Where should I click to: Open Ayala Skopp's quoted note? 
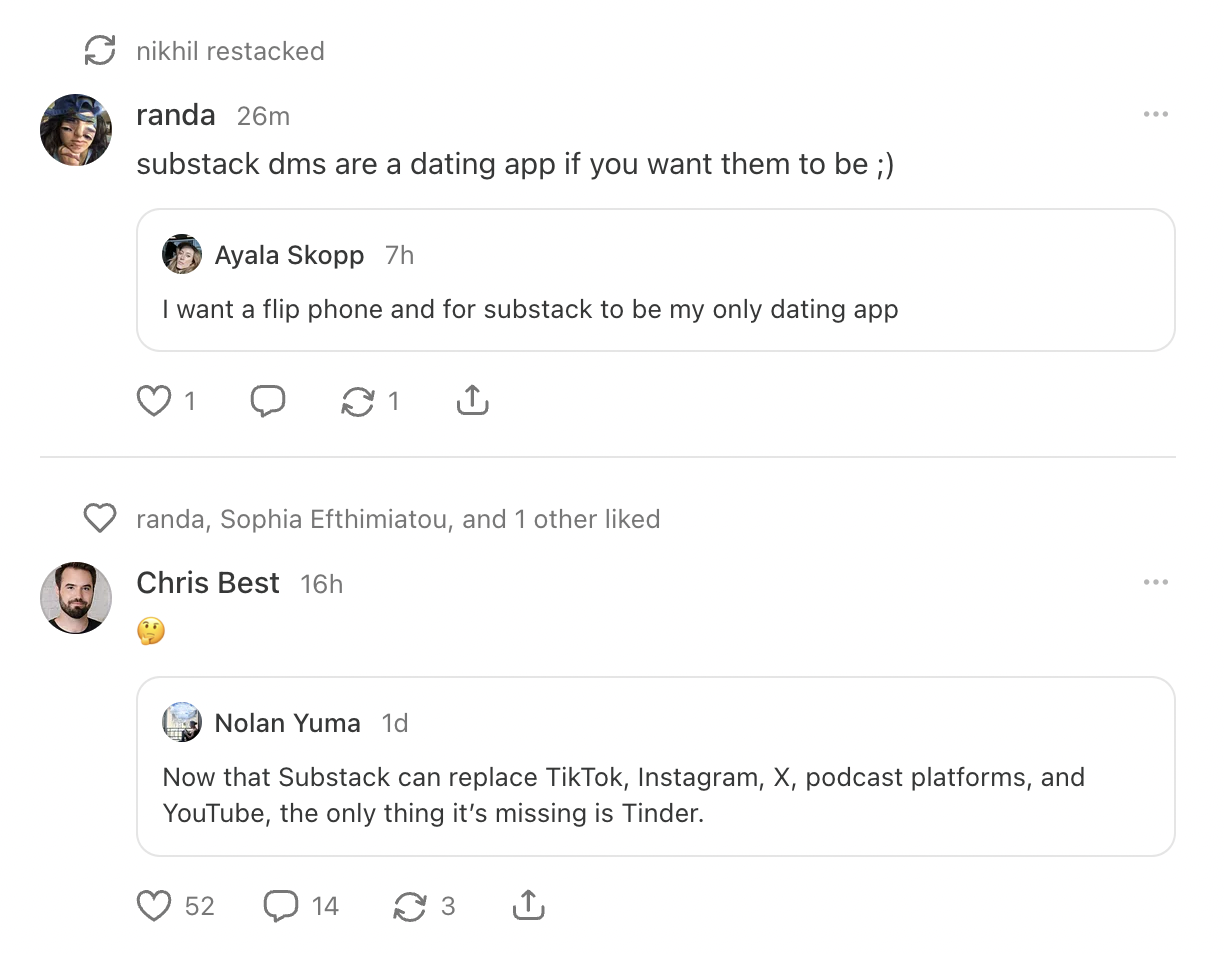pyautogui.click(x=657, y=280)
